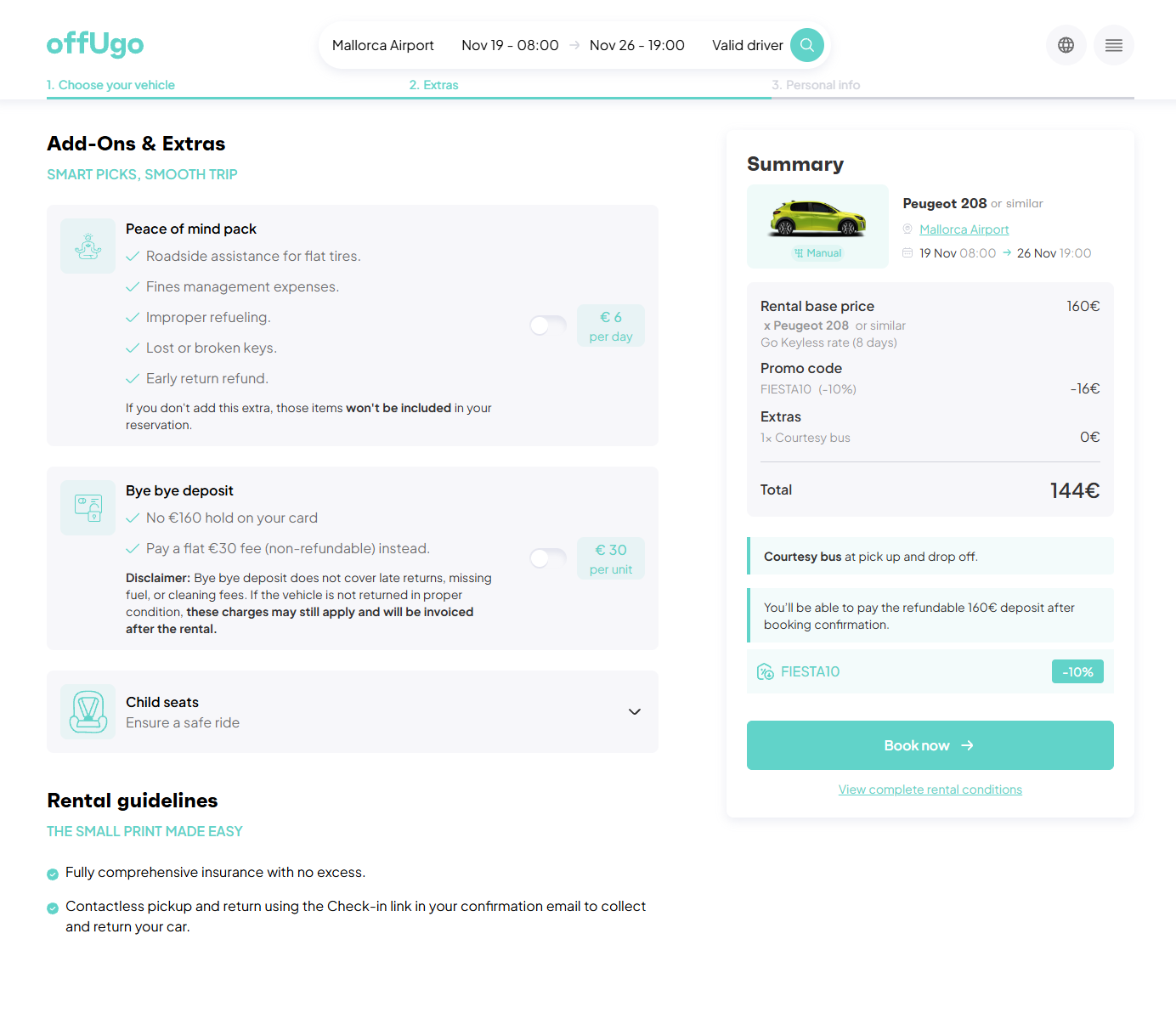
Task: Open the hamburger menu icon
Action: click(1113, 45)
